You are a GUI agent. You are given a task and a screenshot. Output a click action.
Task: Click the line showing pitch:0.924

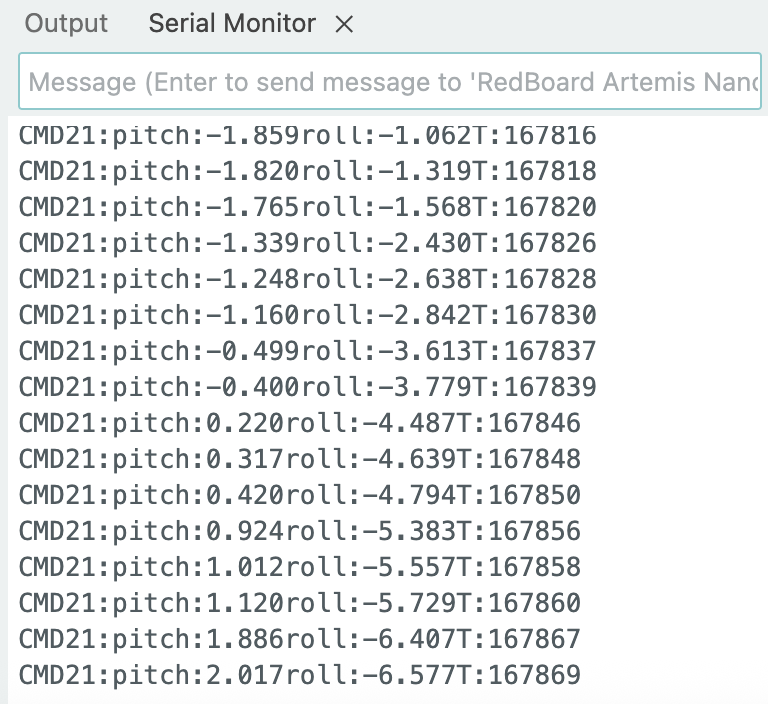pos(299,531)
